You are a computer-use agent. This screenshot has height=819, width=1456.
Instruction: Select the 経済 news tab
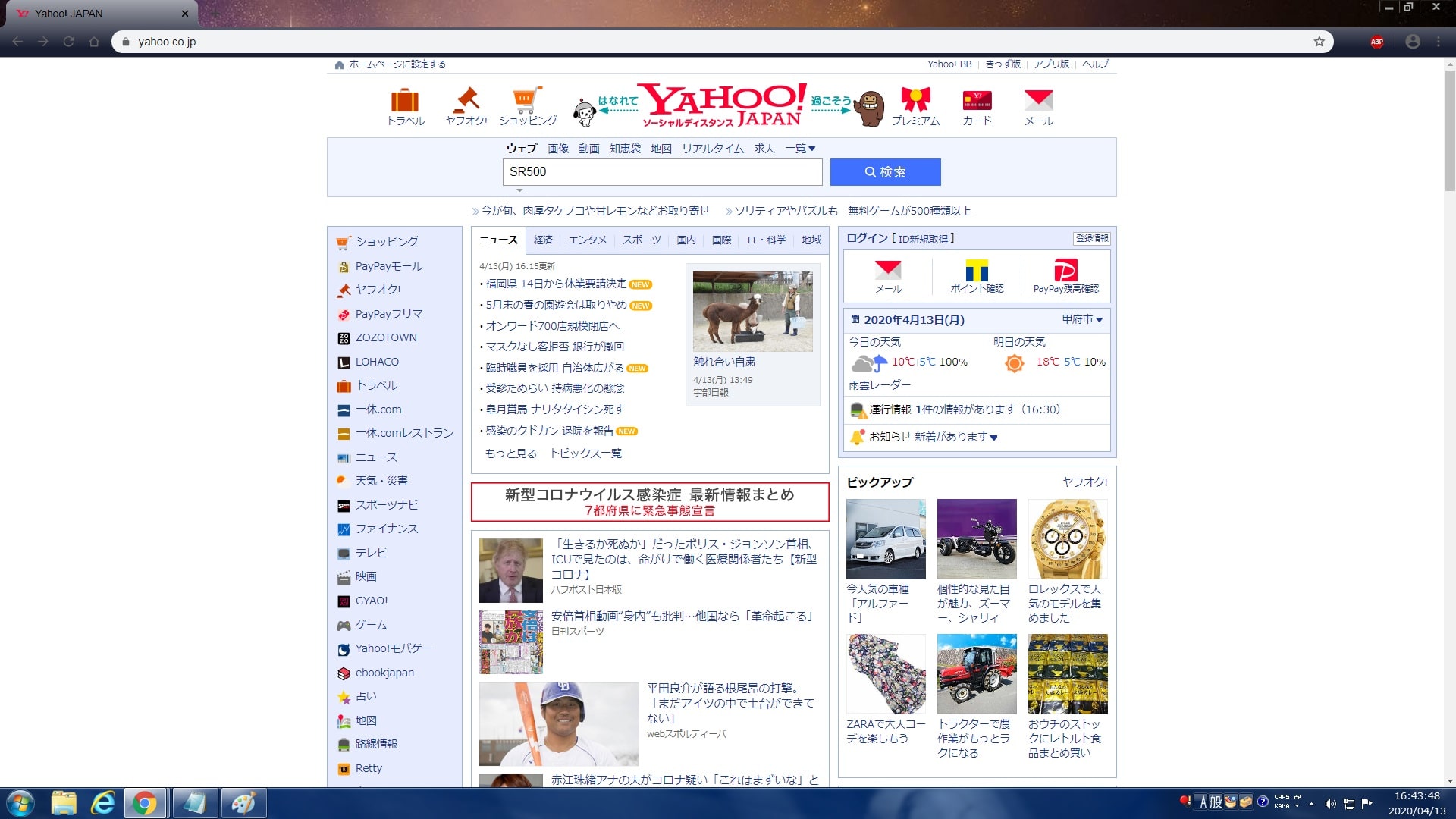point(543,240)
